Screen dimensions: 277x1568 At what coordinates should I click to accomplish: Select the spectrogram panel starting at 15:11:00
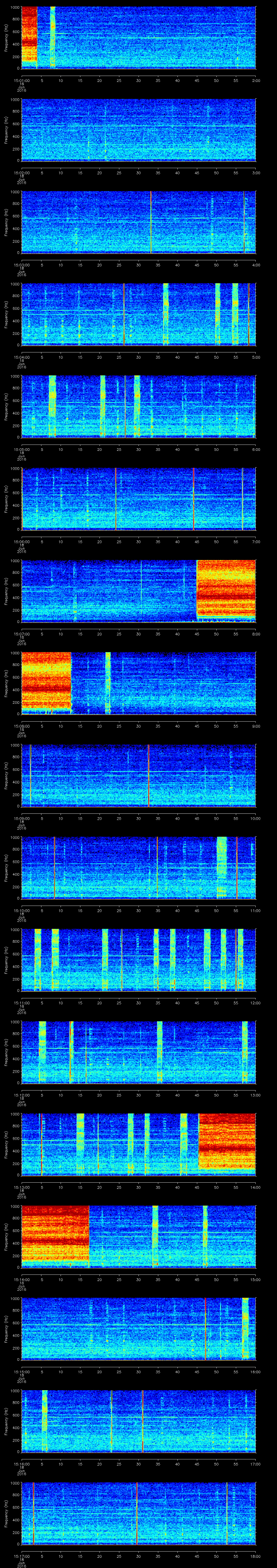click(138, 959)
